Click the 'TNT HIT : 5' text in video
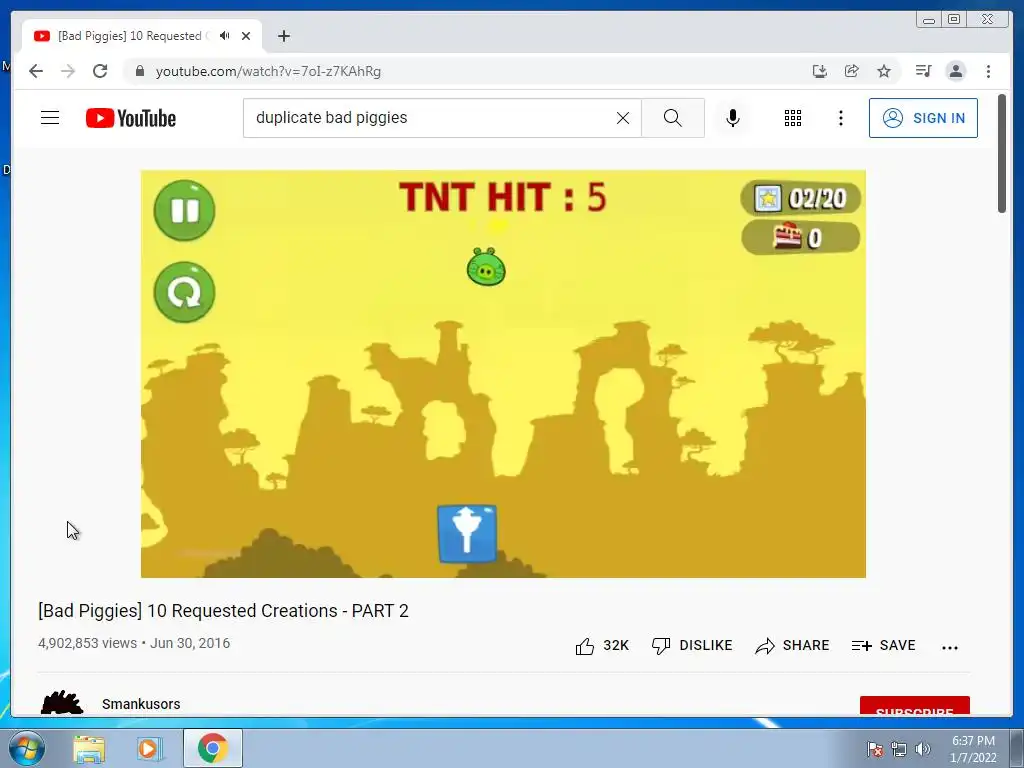The image size is (1024, 768). 503,197
